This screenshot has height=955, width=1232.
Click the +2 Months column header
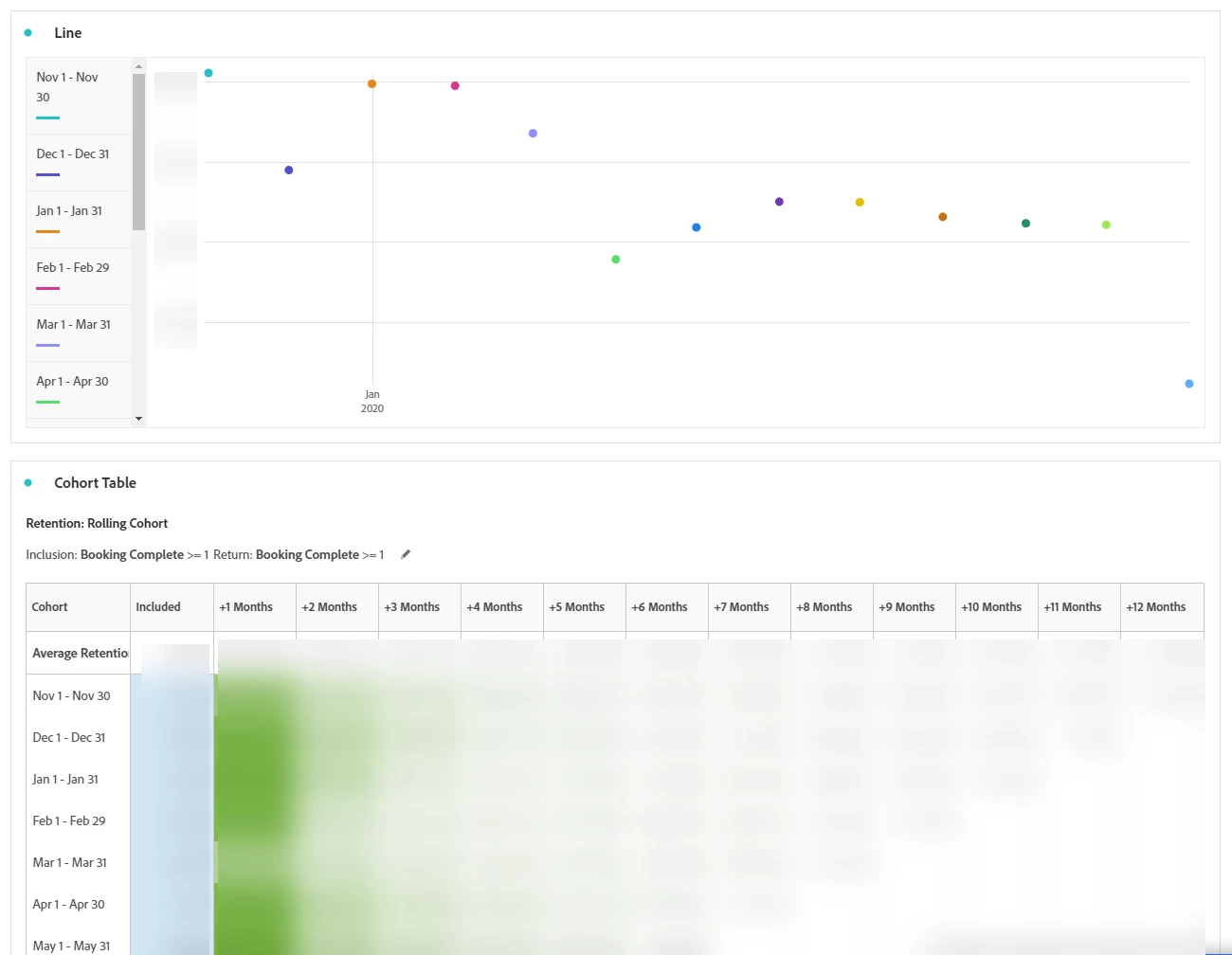pyautogui.click(x=337, y=607)
